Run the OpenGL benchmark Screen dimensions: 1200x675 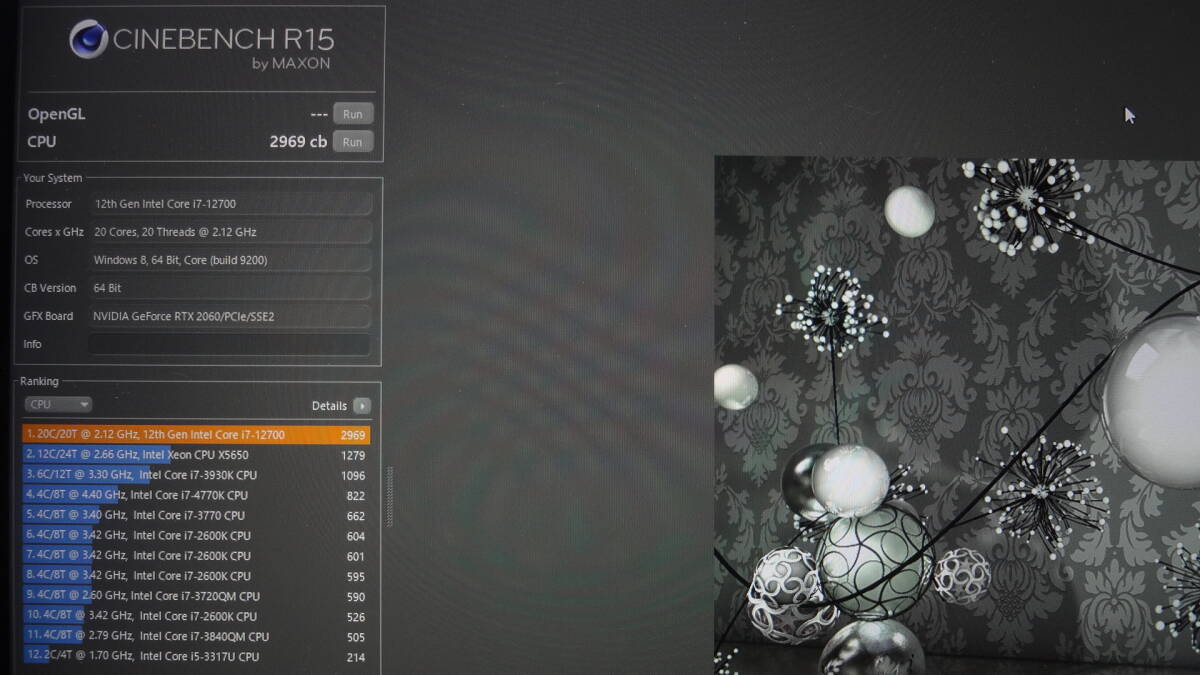[353, 114]
